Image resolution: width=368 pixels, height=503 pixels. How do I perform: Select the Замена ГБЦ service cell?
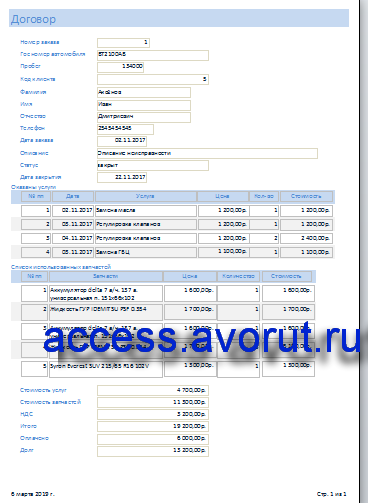pos(146,252)
